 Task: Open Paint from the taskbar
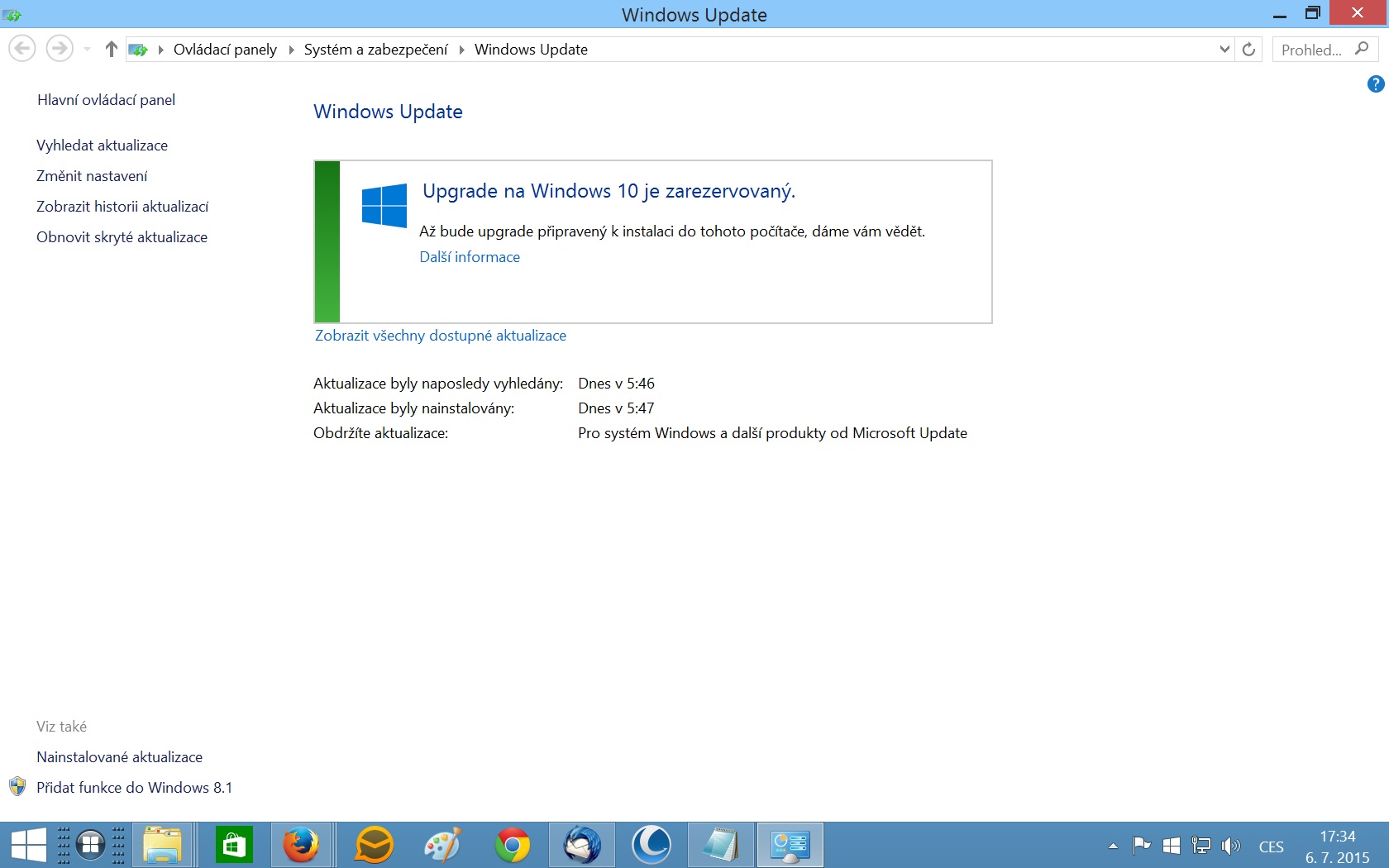(x=442, y=845)
